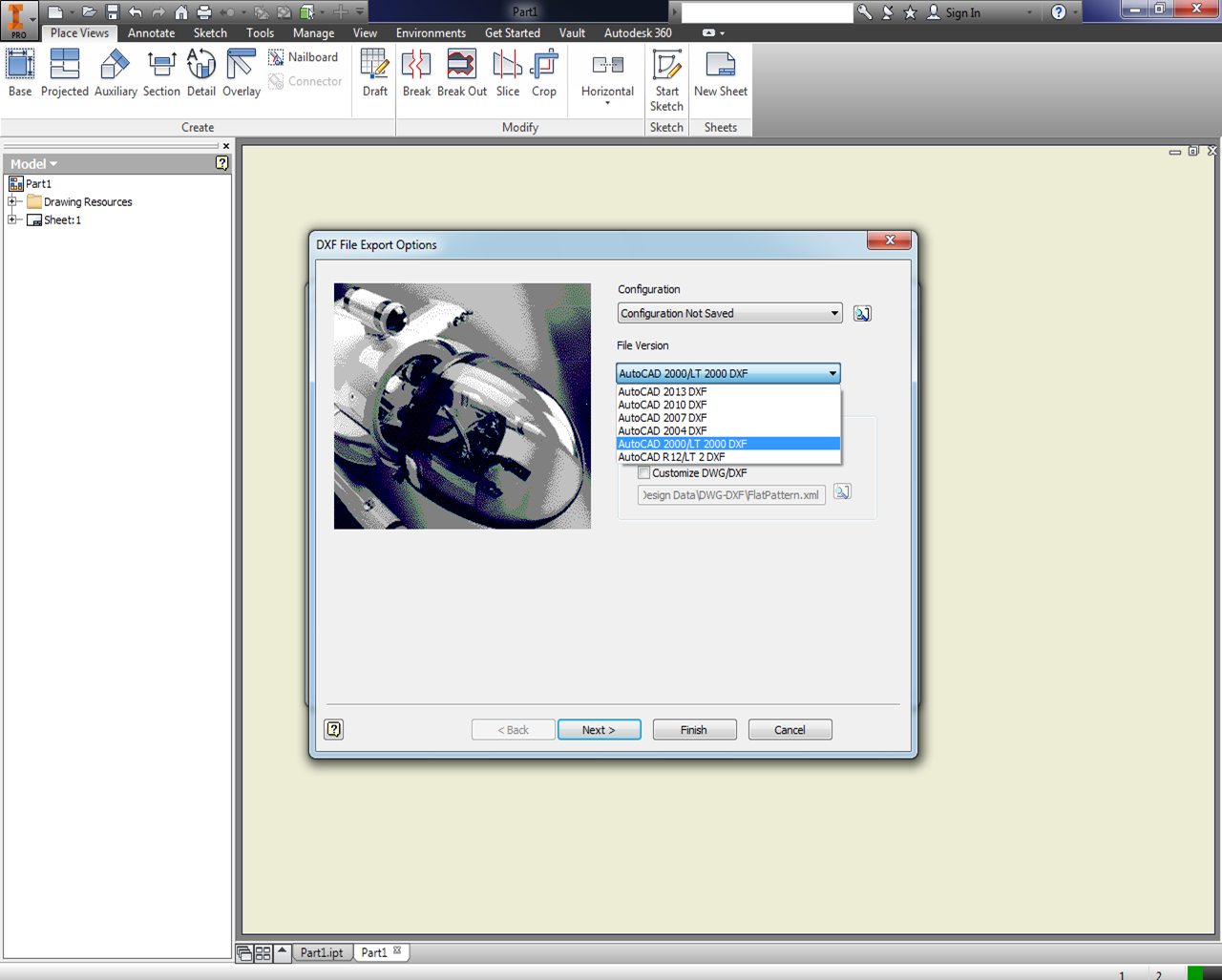Switch to the Annotate ribbon tab
1222x980 pixels.
coord(151,31)
